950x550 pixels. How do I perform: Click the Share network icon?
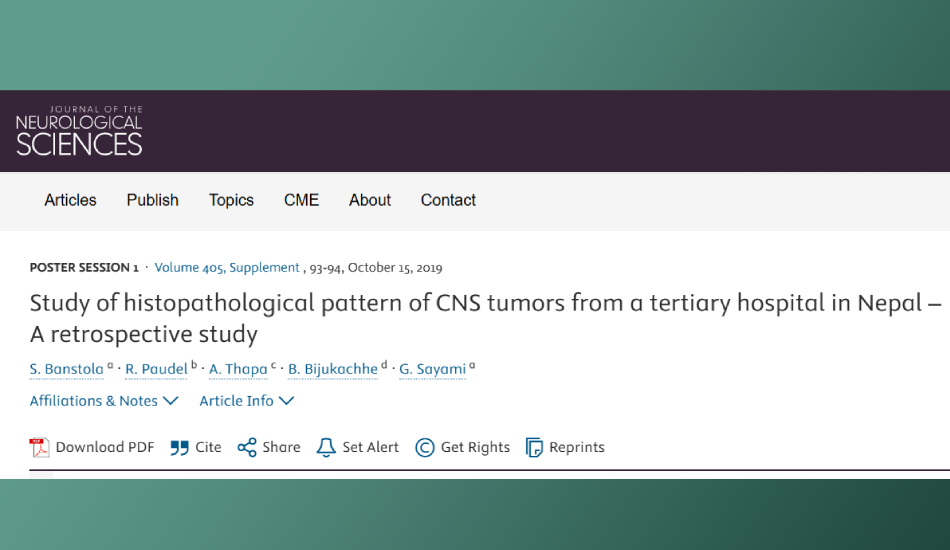[x=247, y=448]
